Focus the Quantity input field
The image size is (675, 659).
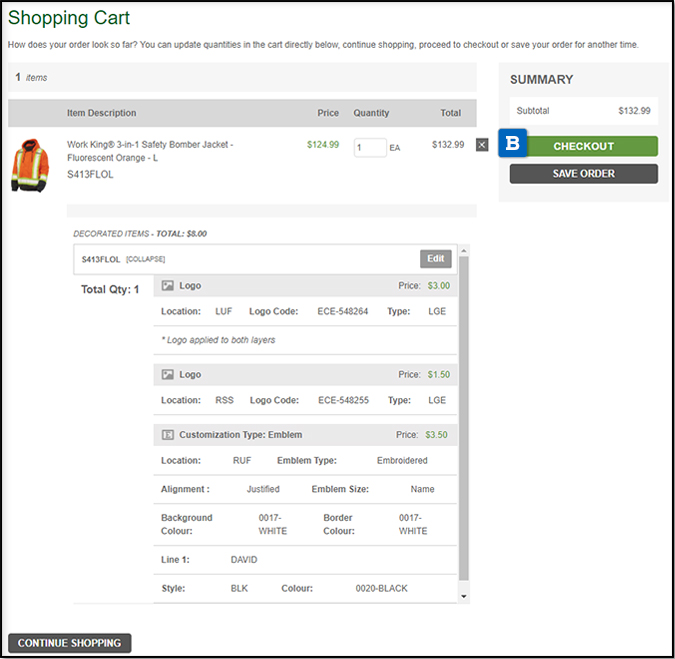(x=369, y=148)
